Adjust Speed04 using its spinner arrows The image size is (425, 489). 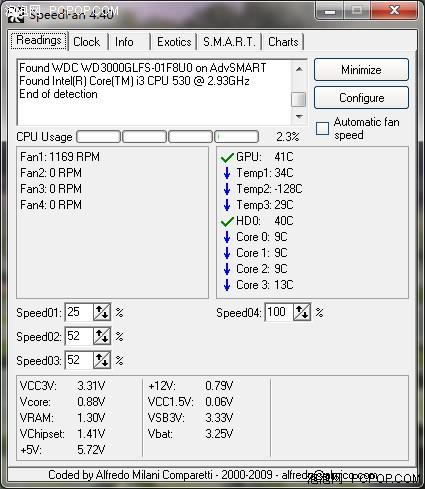click(x=302, y=312)
